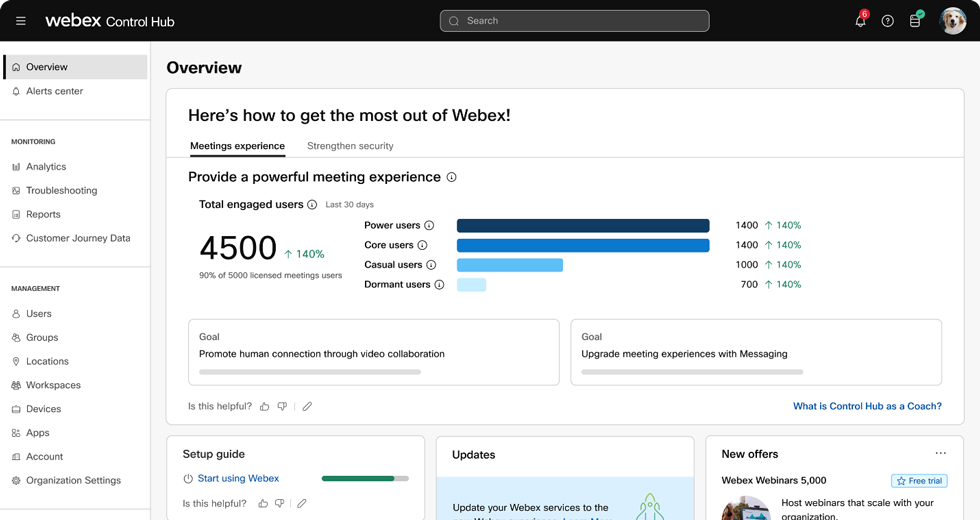The image size is (980, 520).
Task: Open the task list icon with green check
Action: pos(916,20)
